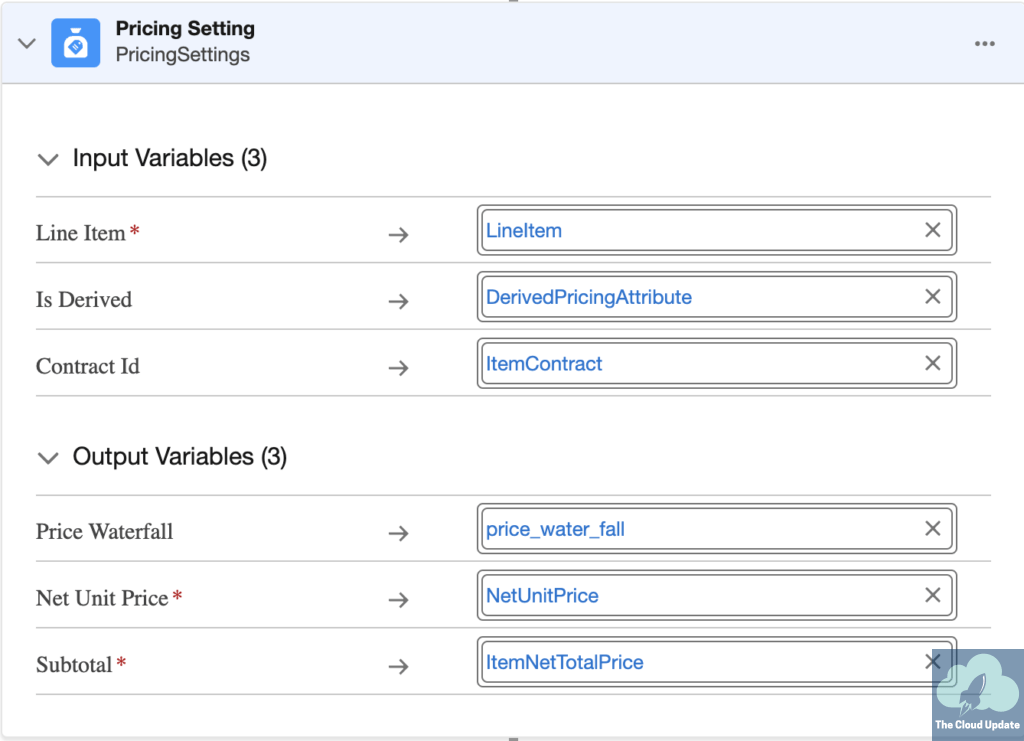1024x741 pixels.
Task: Click The Cloud Update logo
Action: click(x=977, y=694)
